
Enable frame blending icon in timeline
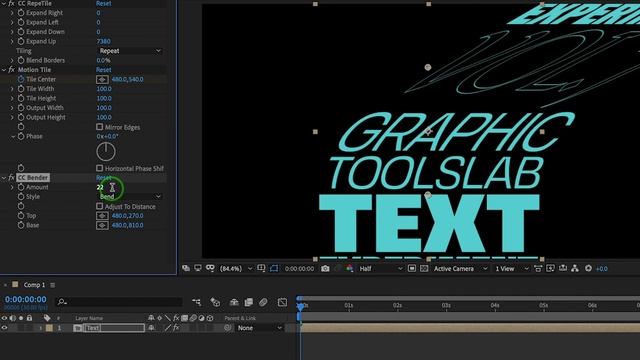pyautogui.click(x=249, y=302)
